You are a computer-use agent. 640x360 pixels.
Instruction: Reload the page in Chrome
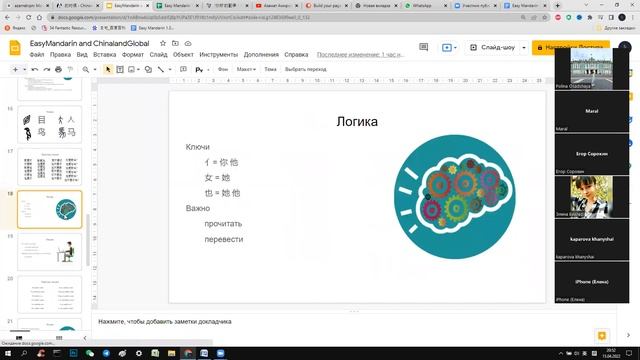point(29,18)
